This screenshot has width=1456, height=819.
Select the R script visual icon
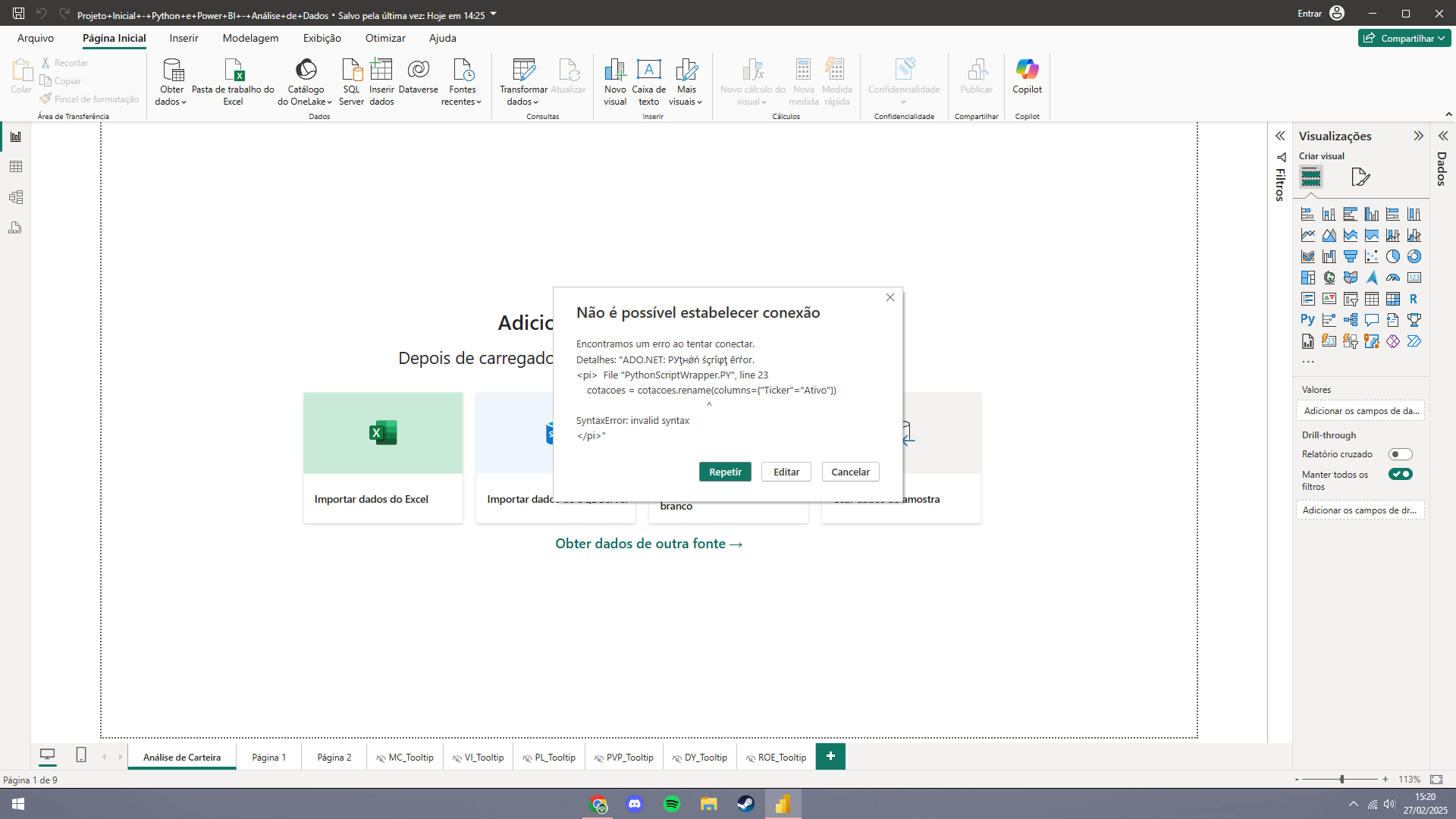[x=1414, y=299]
